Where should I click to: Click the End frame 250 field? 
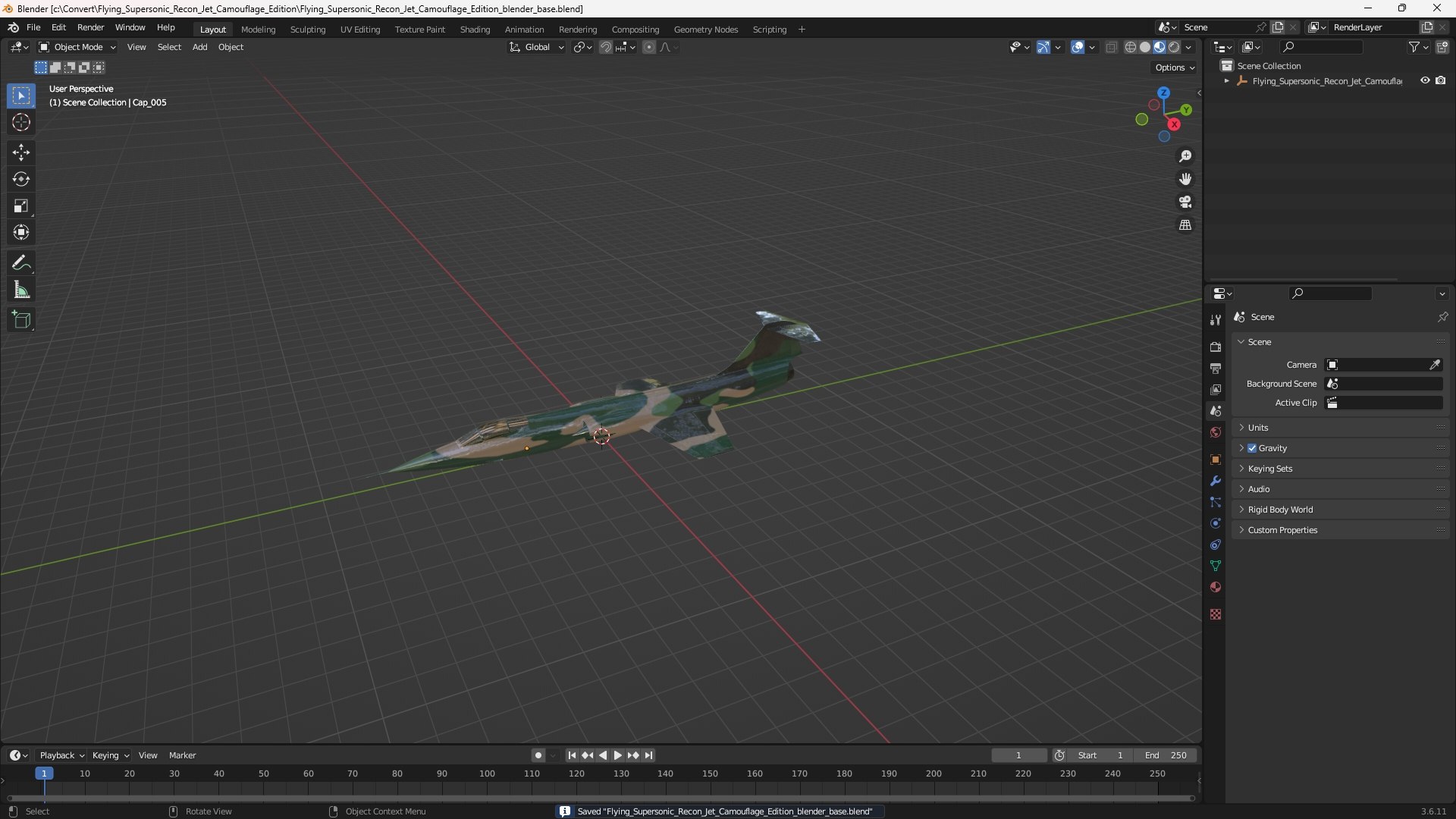click(x=1166, y=755)
